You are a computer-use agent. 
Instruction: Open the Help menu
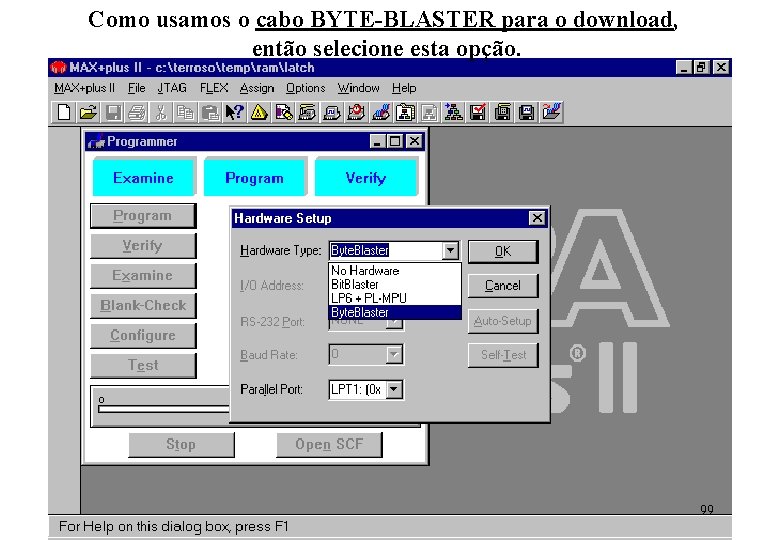[x=404, y=88]
